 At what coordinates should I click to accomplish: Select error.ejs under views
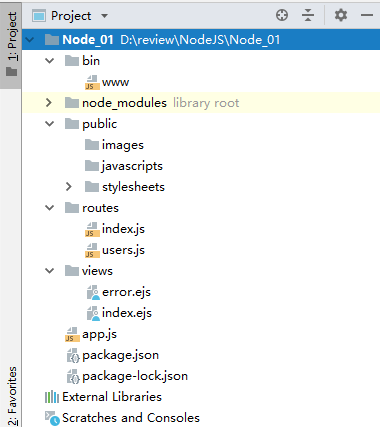pyautogui.click(x=126, y=292)
